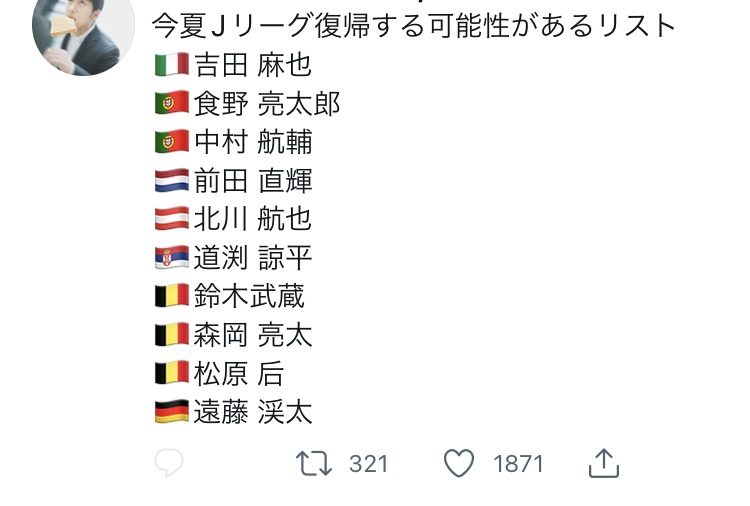Click the Austrian flag beside 北川 航也

coord(172,219)
